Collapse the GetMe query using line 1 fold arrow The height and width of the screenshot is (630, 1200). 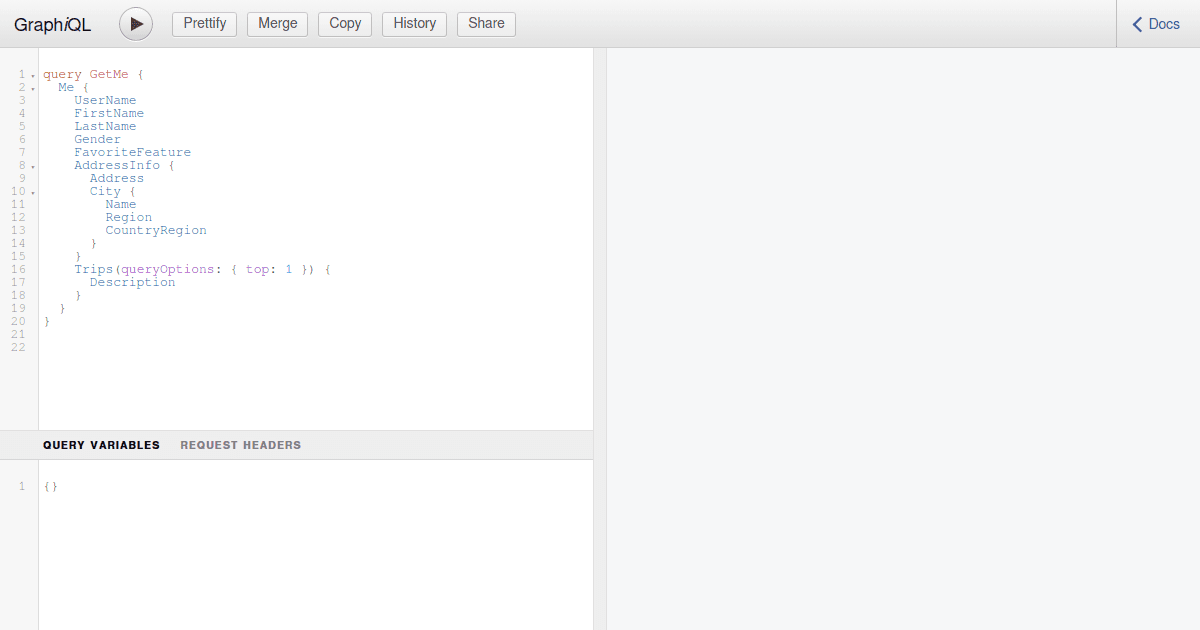(32, 74)
